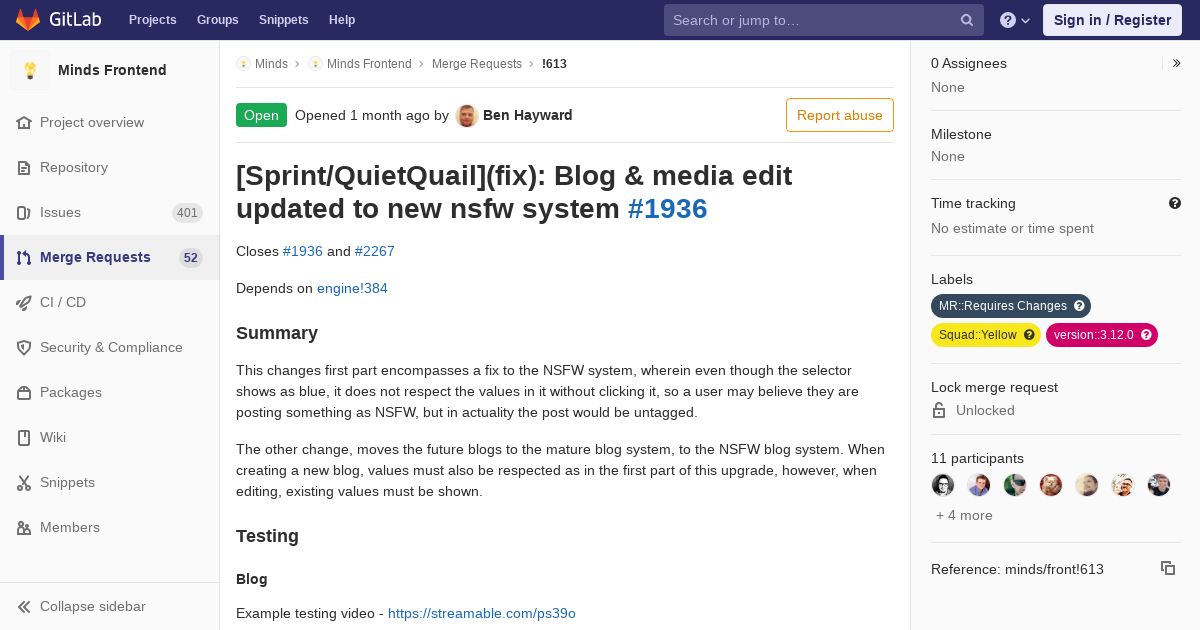Click the first participant avatar
This screenshot has width=1200, height=630.
click(943, 485)
